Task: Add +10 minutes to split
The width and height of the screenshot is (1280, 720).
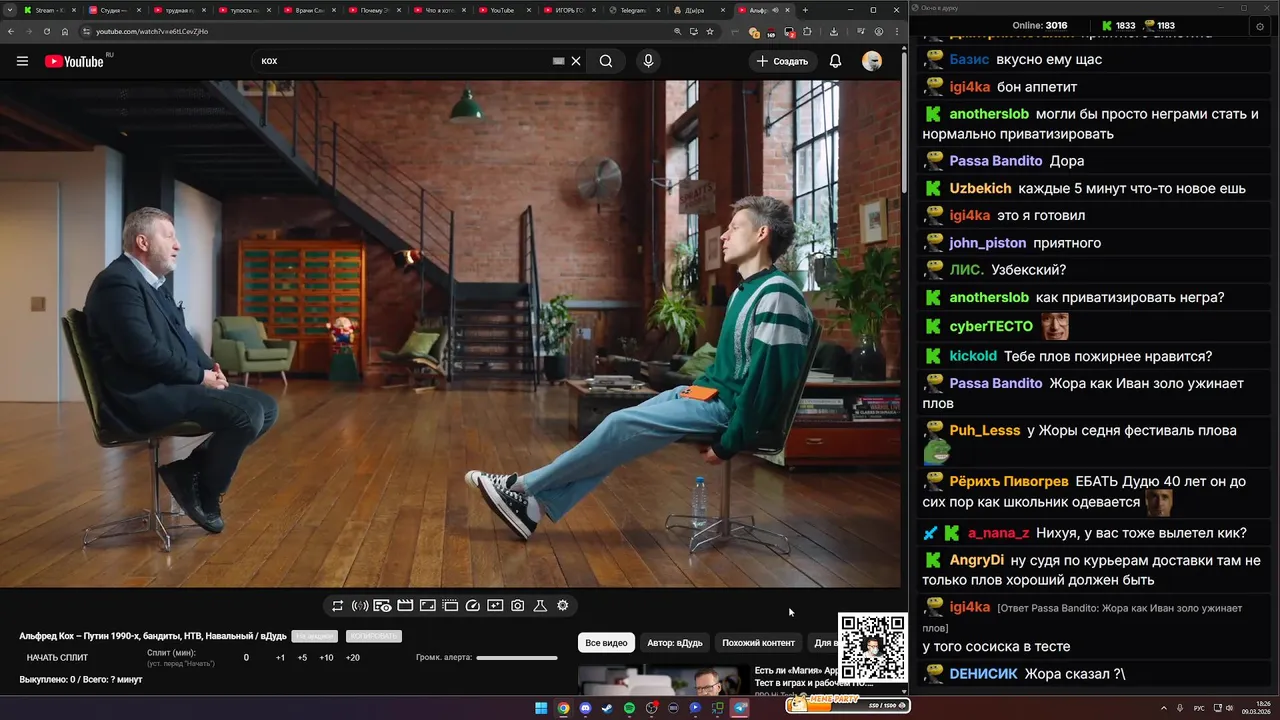Action: click(x=326, y=658)
